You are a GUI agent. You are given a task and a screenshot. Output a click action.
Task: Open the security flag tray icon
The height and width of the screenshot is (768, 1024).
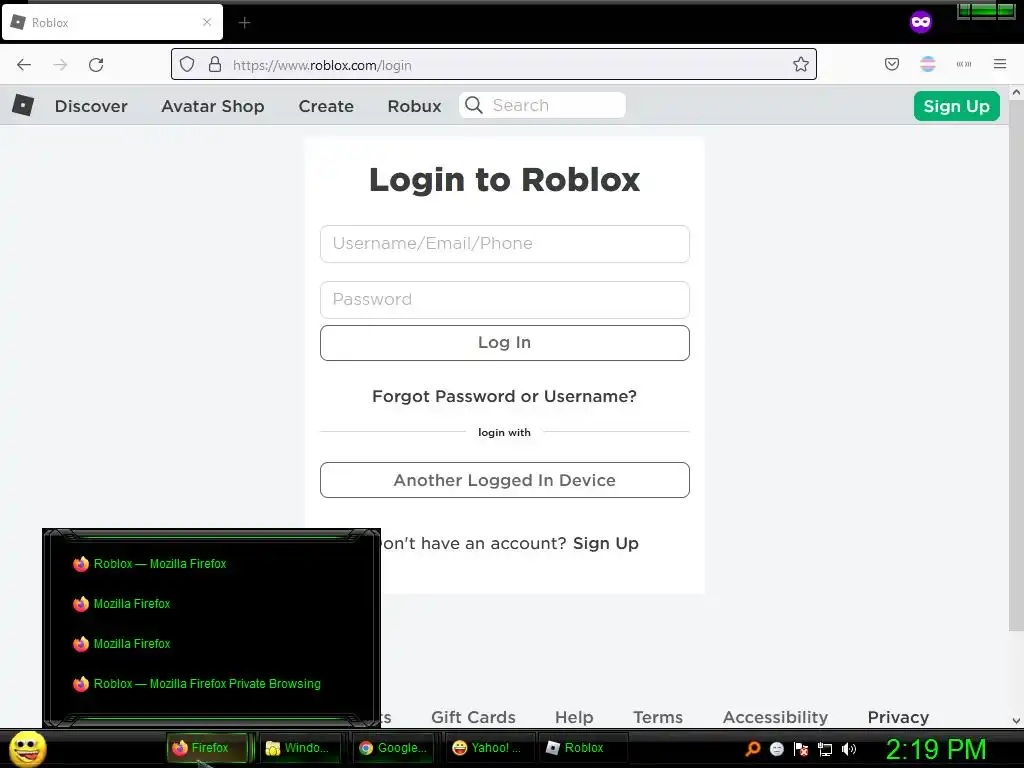801,748
